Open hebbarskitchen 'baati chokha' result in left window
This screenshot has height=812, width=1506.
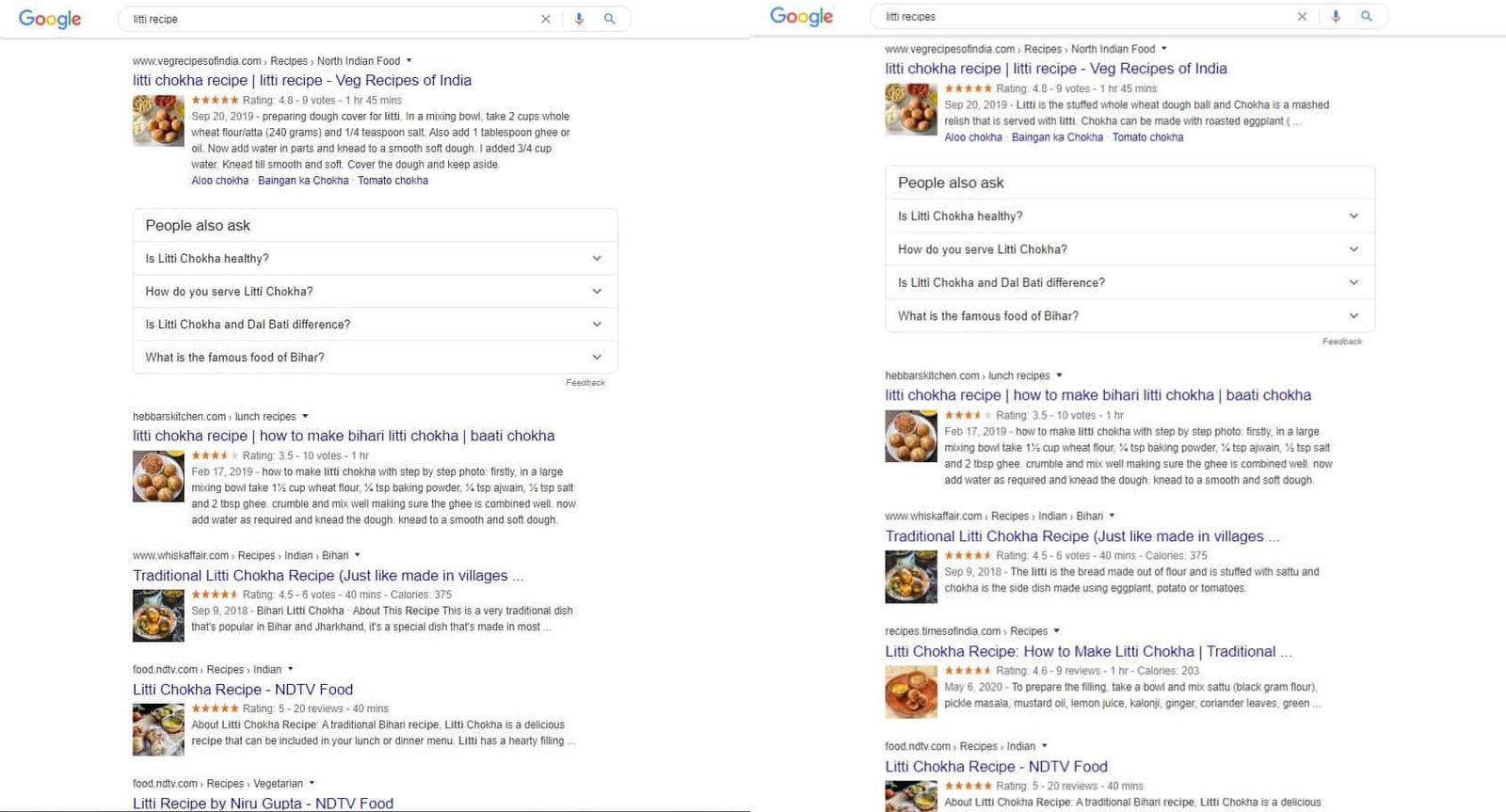pos(344,437)
